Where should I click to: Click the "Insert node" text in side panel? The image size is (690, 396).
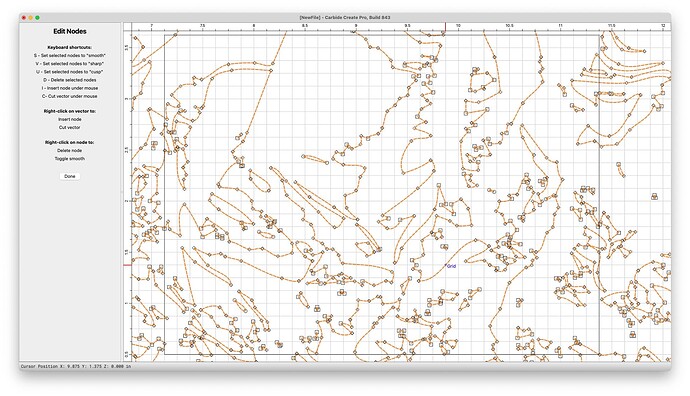click(70, 119)
